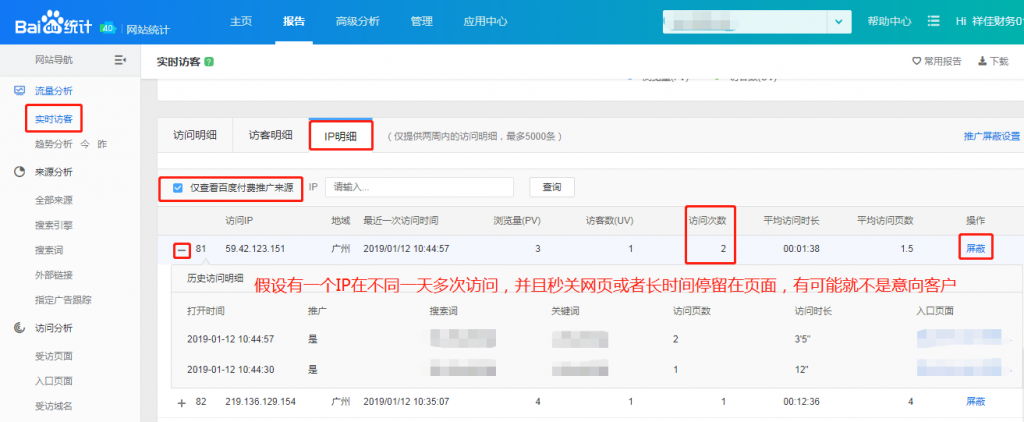
Task: Click visit duration 00:12:36 in row 82
Action: (801, 401)
